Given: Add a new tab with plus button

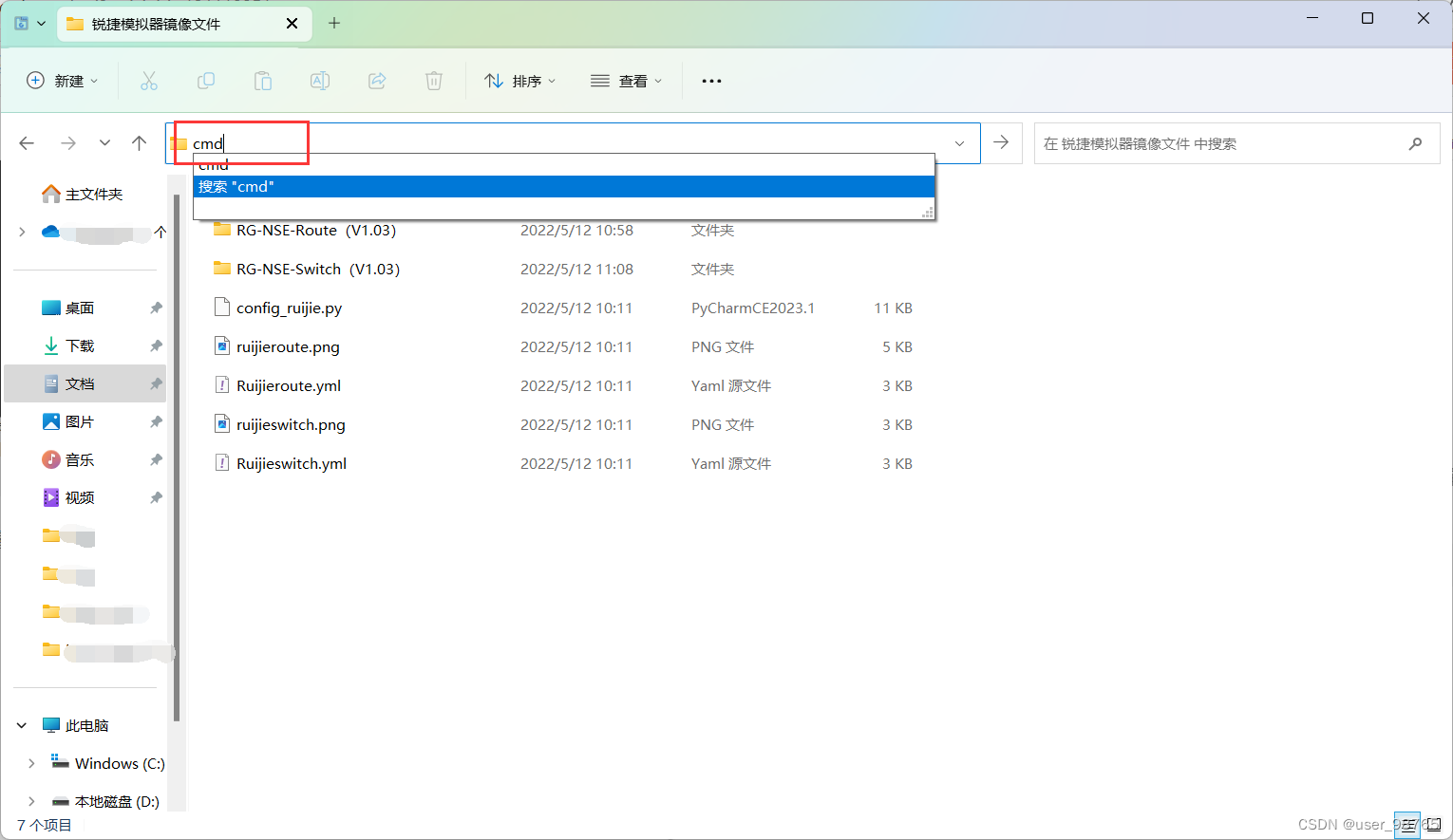Looking at the screenshot, I should click(334, 23).
